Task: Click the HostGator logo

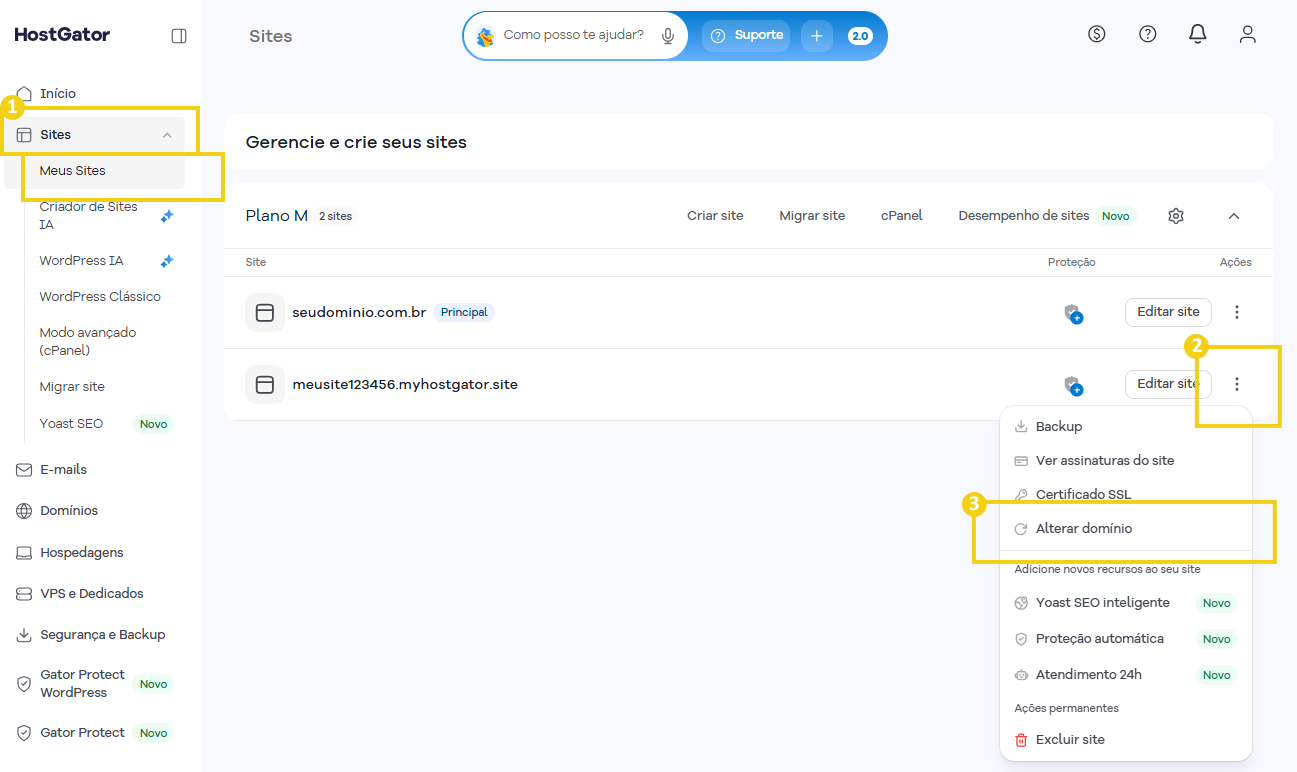Action: [62, 35]
